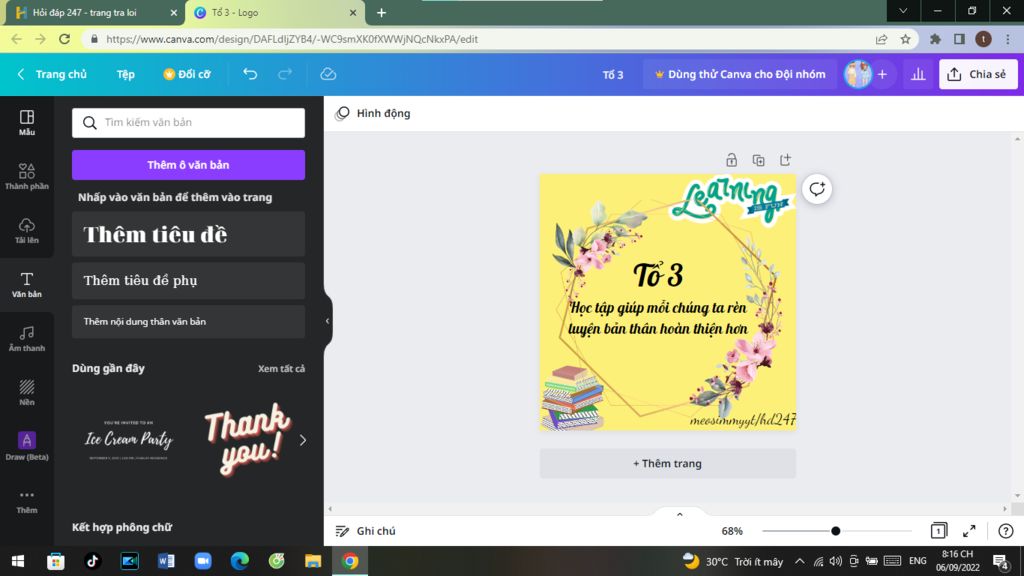The width and height of the screenshot is (1024, 576).
Task: Click the 68% zoom value
Action: point(732,531)
